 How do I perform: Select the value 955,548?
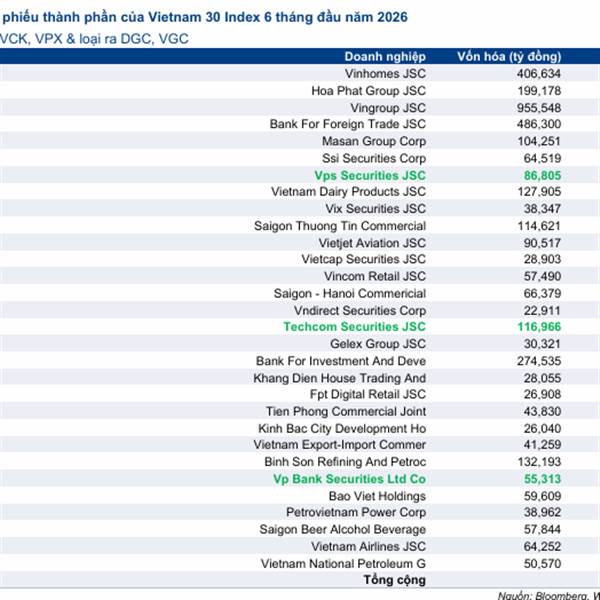click(539, 108)
